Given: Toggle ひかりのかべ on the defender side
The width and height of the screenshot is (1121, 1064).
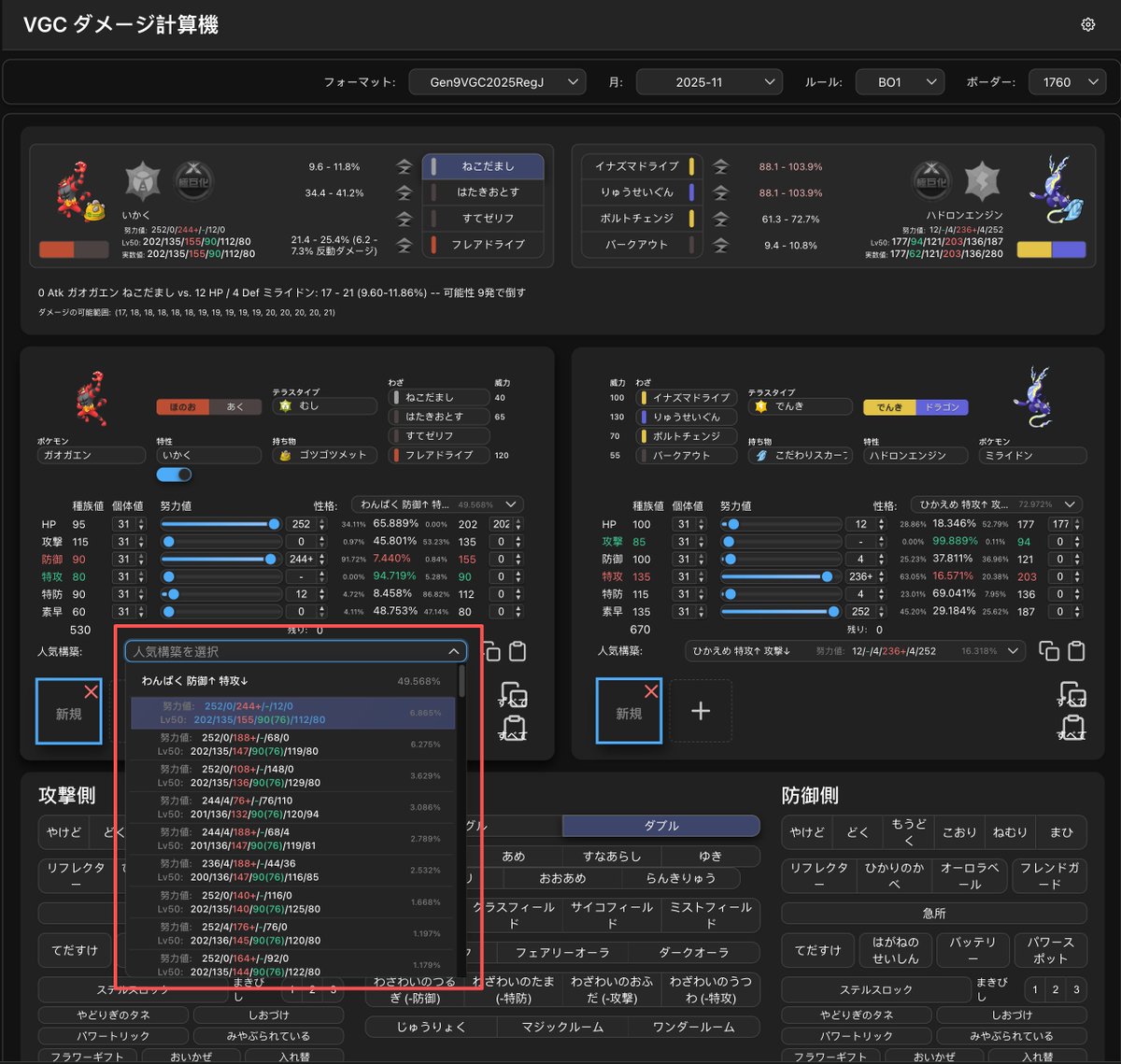Looking at the screenshot, I should (x=894, y=875).
